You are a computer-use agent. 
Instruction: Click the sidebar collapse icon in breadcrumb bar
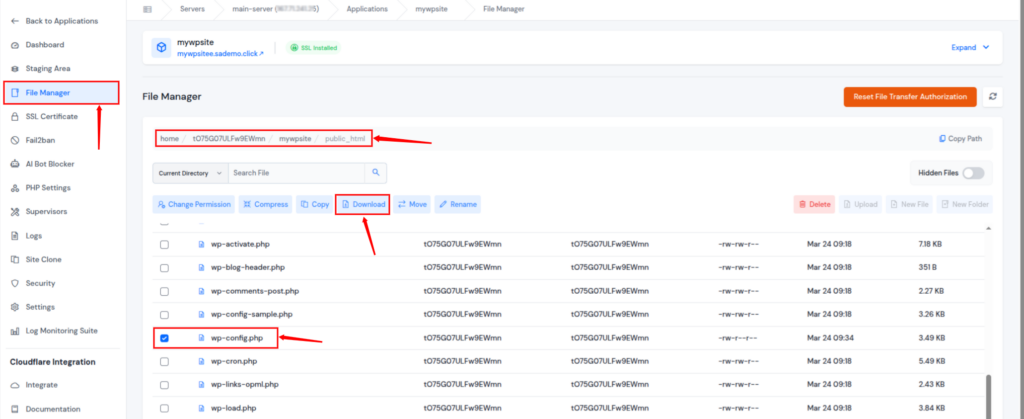(147, 9)
